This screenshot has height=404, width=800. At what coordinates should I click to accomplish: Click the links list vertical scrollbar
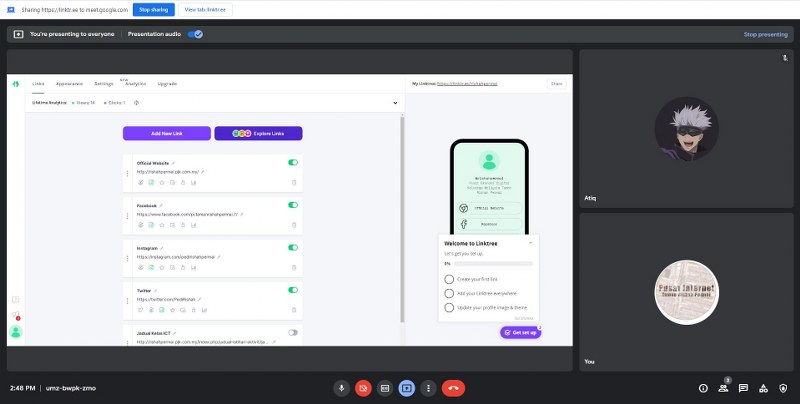[x=402, y=219]
